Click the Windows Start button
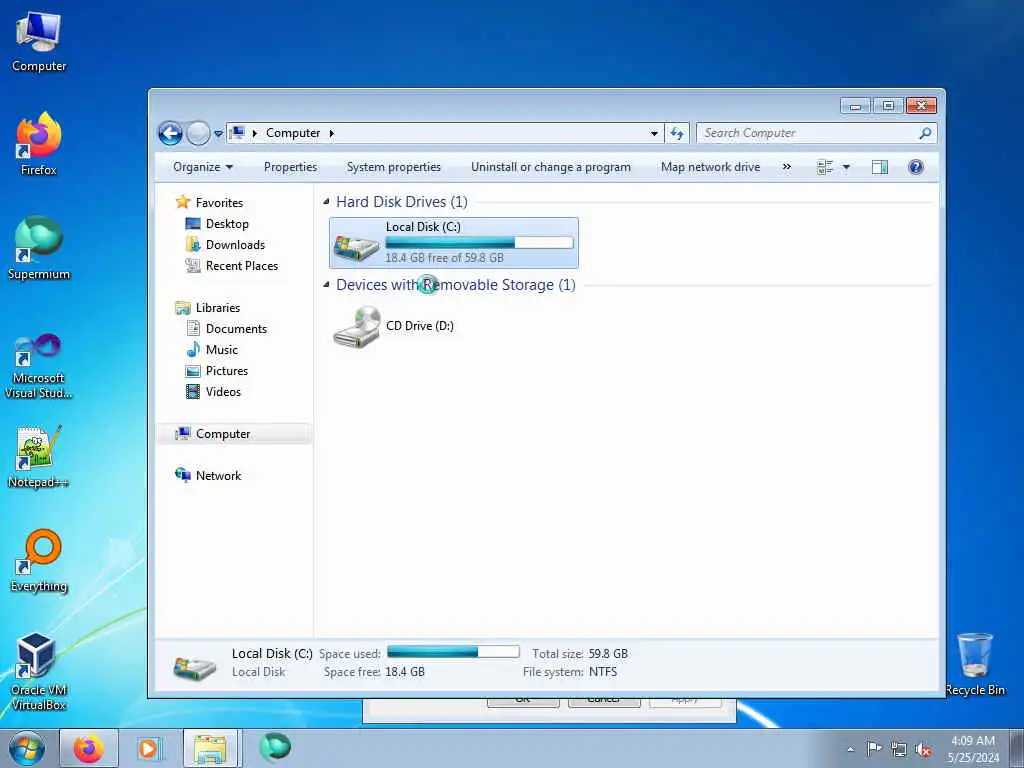The width and height of the screenshot is (1024, 768). click(27, 748)
